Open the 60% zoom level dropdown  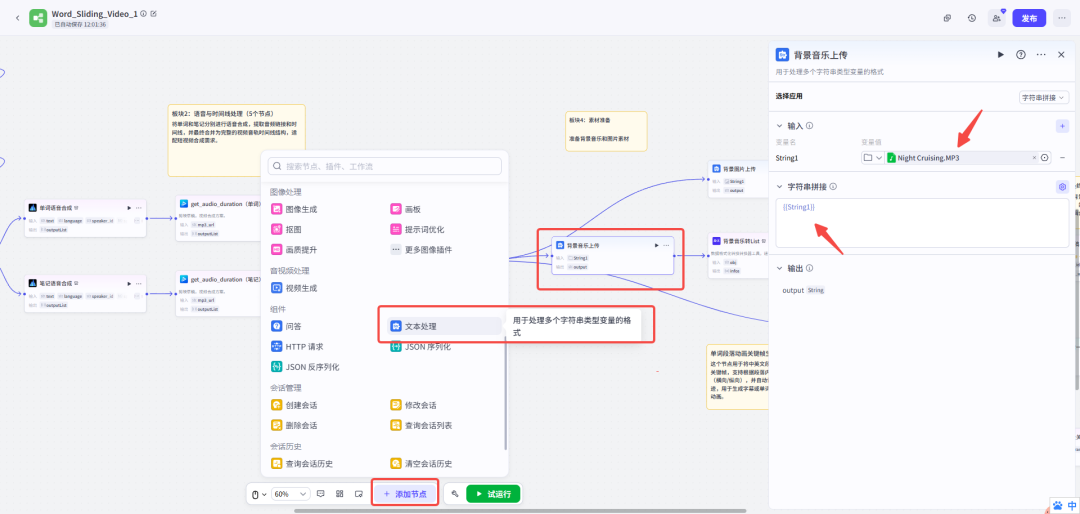point(291,494)
